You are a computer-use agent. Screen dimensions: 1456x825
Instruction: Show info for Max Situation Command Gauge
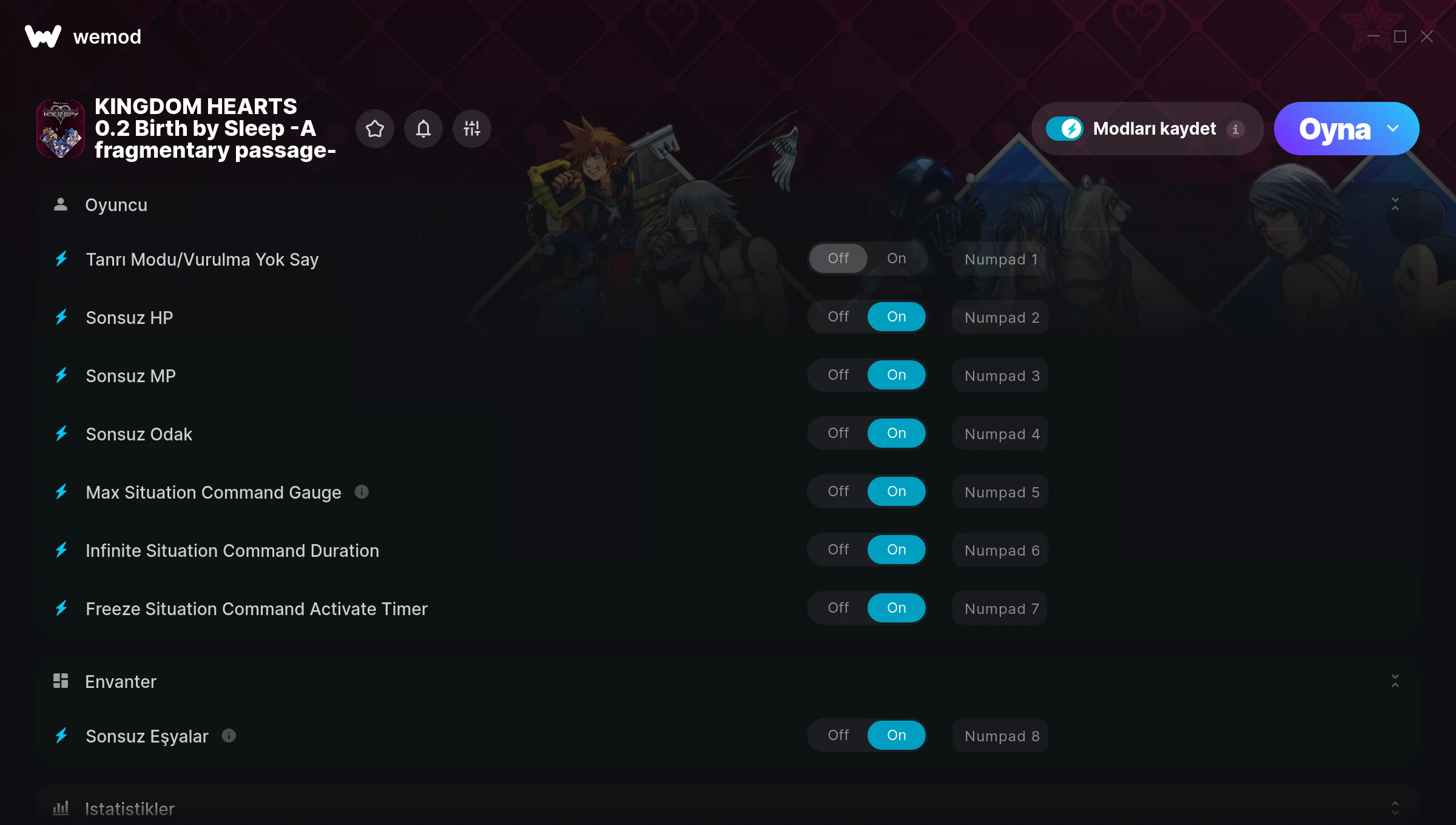pos(362,492)
